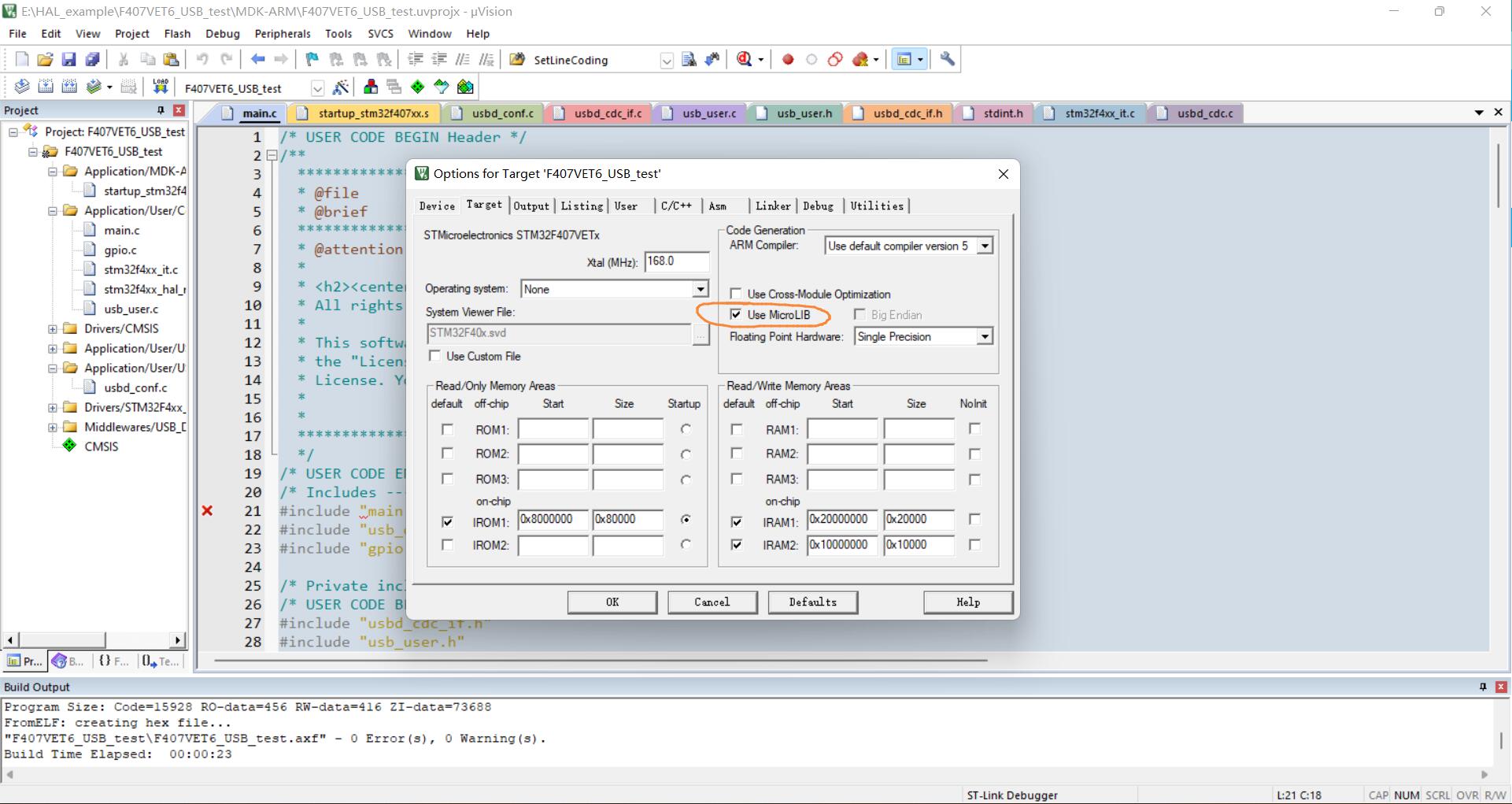
Task: Click the Select Software Packs icon
Action: pos(442,87)
